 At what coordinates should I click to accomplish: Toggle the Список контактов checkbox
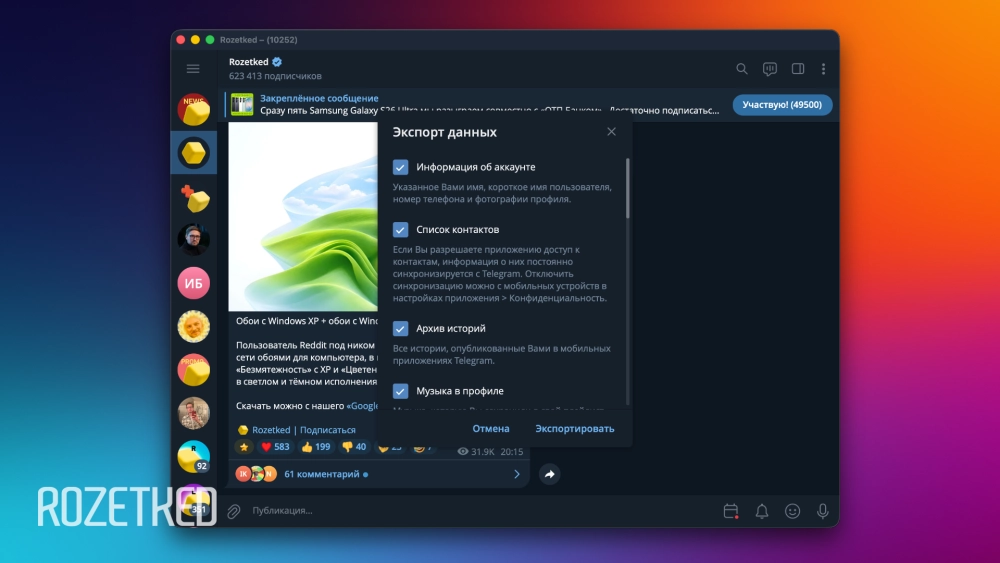[x=400, y=229]
